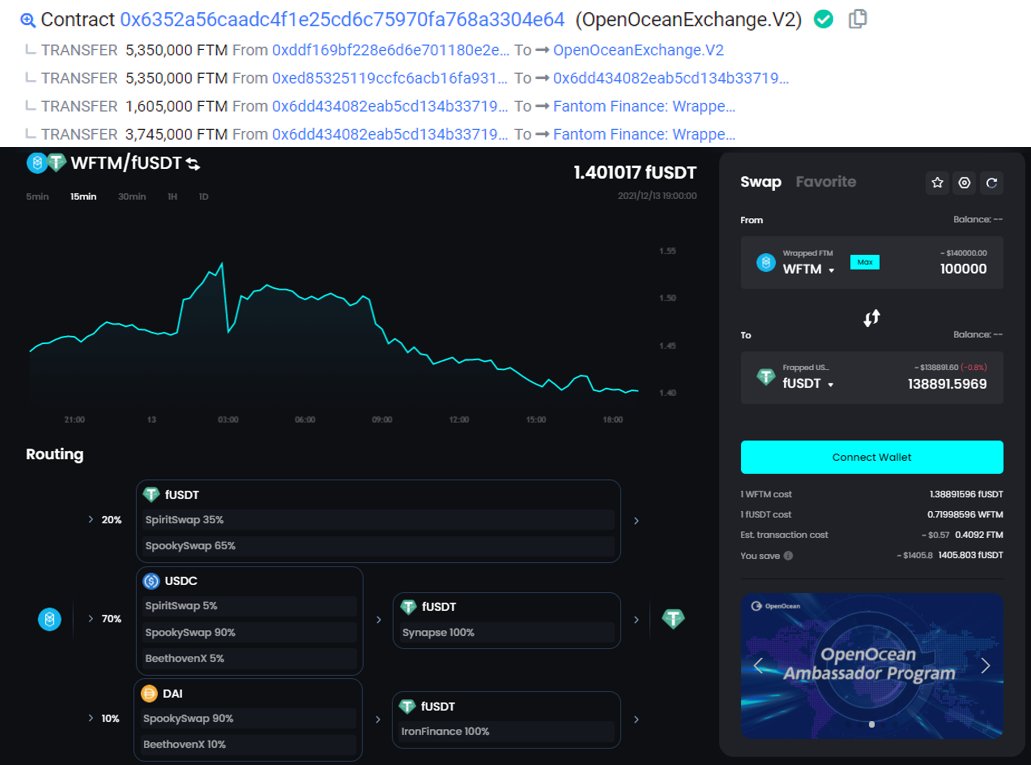Screen dimensions: 1031x765
Task: Open OpenOceanExchange.V2 recipient link
Action: [x=638, y=50]
